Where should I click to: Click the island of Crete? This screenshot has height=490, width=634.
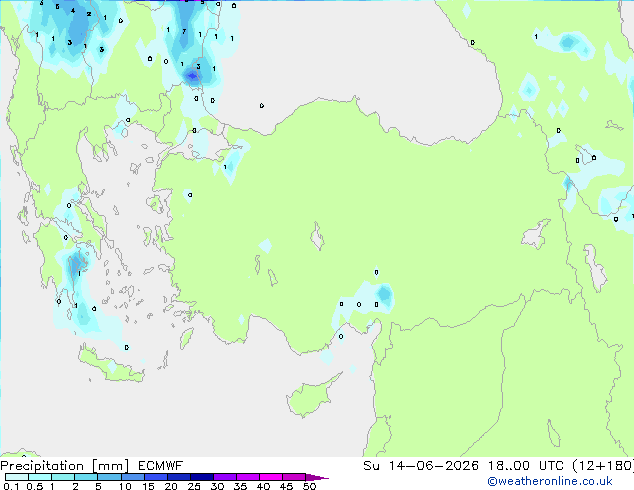pyautogui.click(x=110, y=365)
